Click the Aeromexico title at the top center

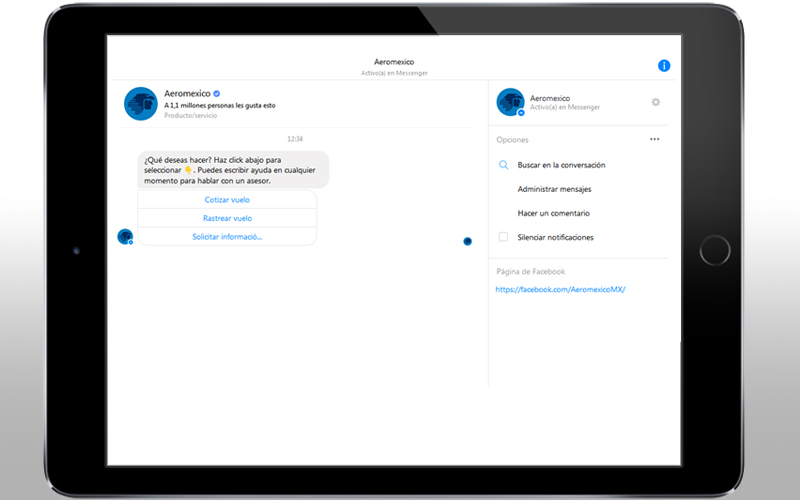pos(394,62)
